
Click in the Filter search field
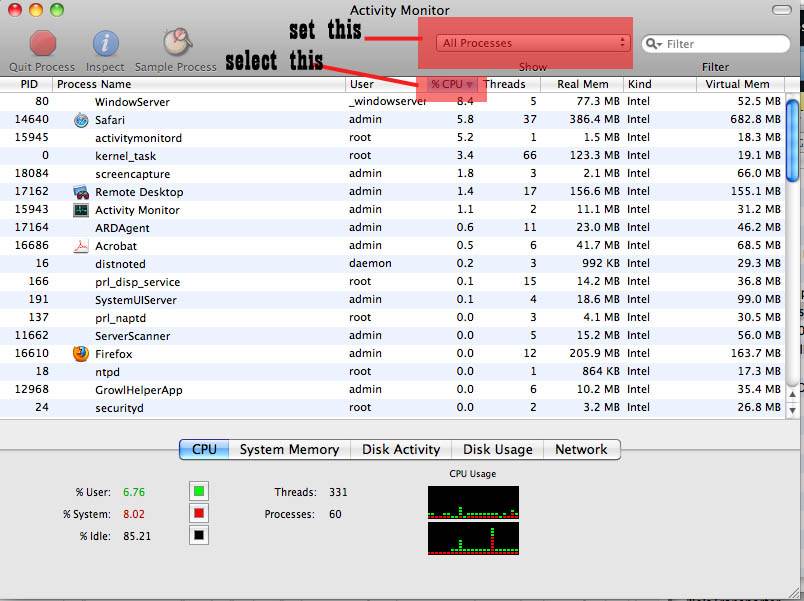click(716, 44)
